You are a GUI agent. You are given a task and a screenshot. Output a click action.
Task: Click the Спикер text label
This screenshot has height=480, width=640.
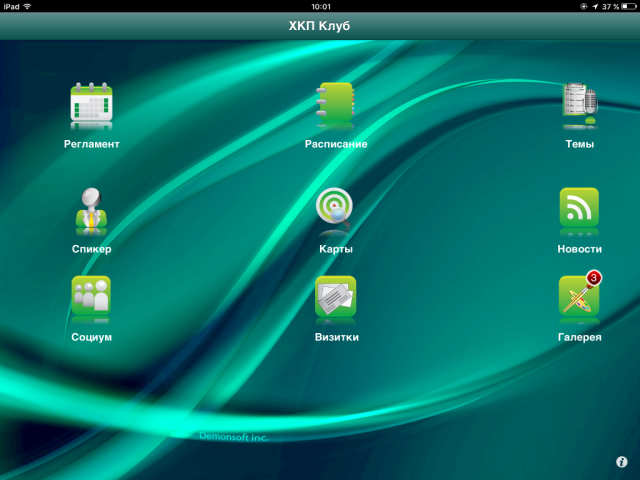click(x=91, y=249)
